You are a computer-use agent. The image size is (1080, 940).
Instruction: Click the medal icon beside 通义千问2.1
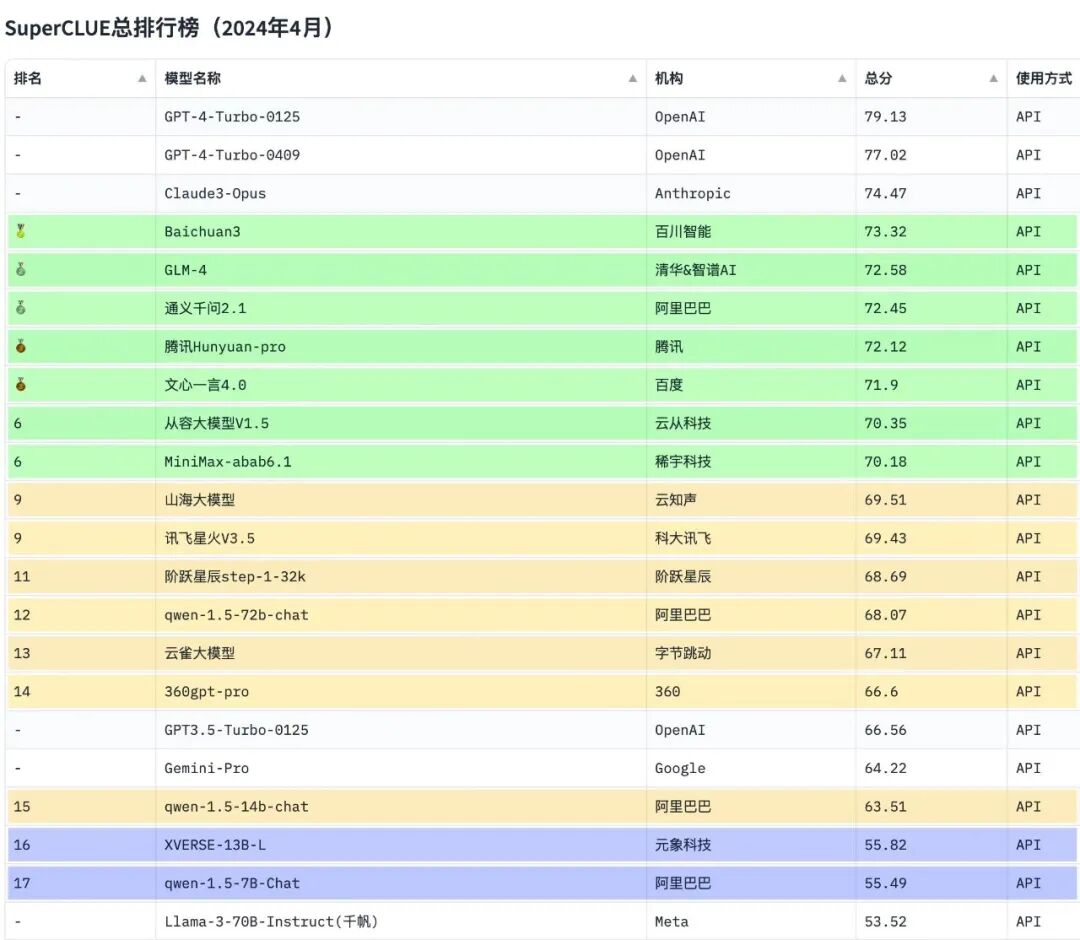(20, 308)
